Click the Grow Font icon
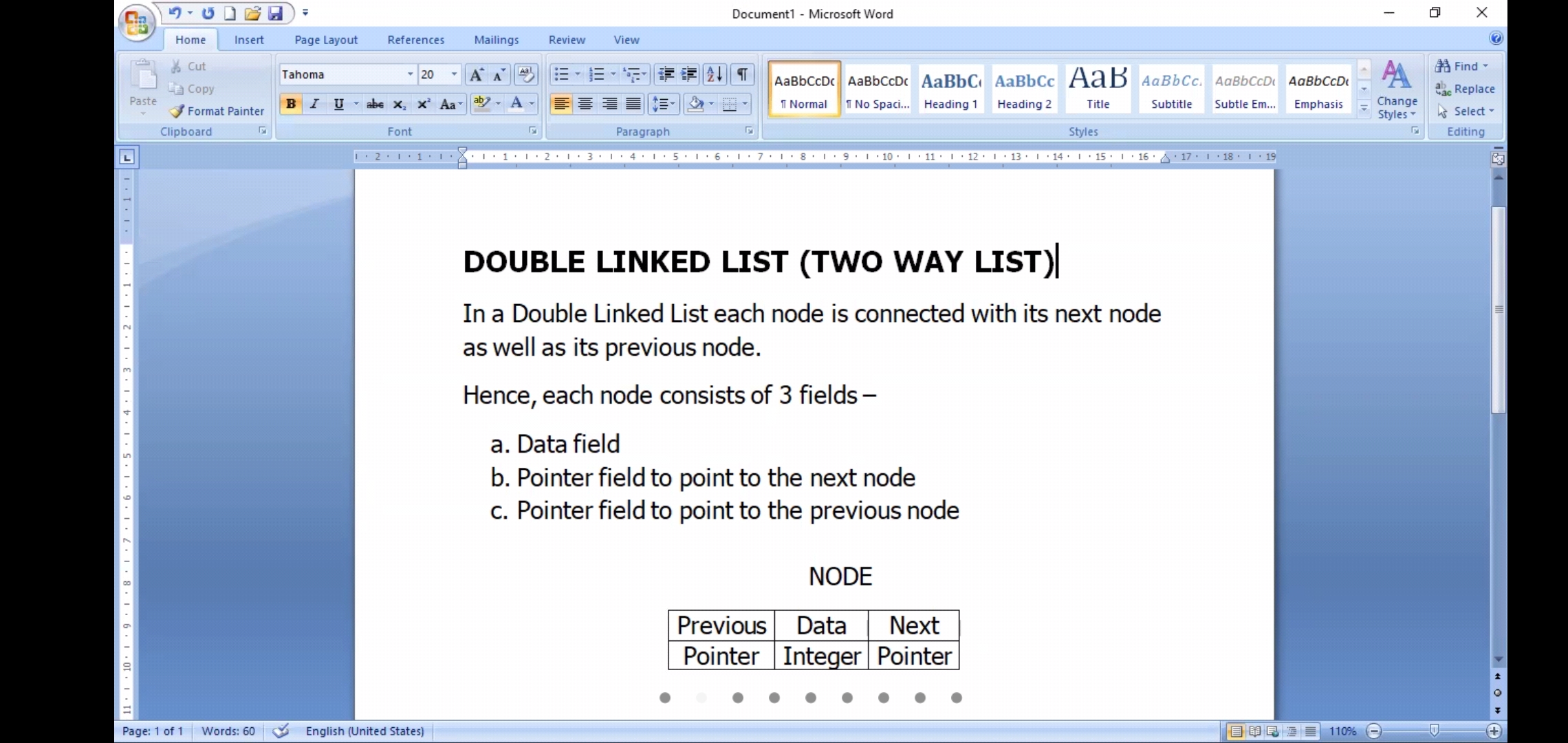 click(x=476, y=74)
